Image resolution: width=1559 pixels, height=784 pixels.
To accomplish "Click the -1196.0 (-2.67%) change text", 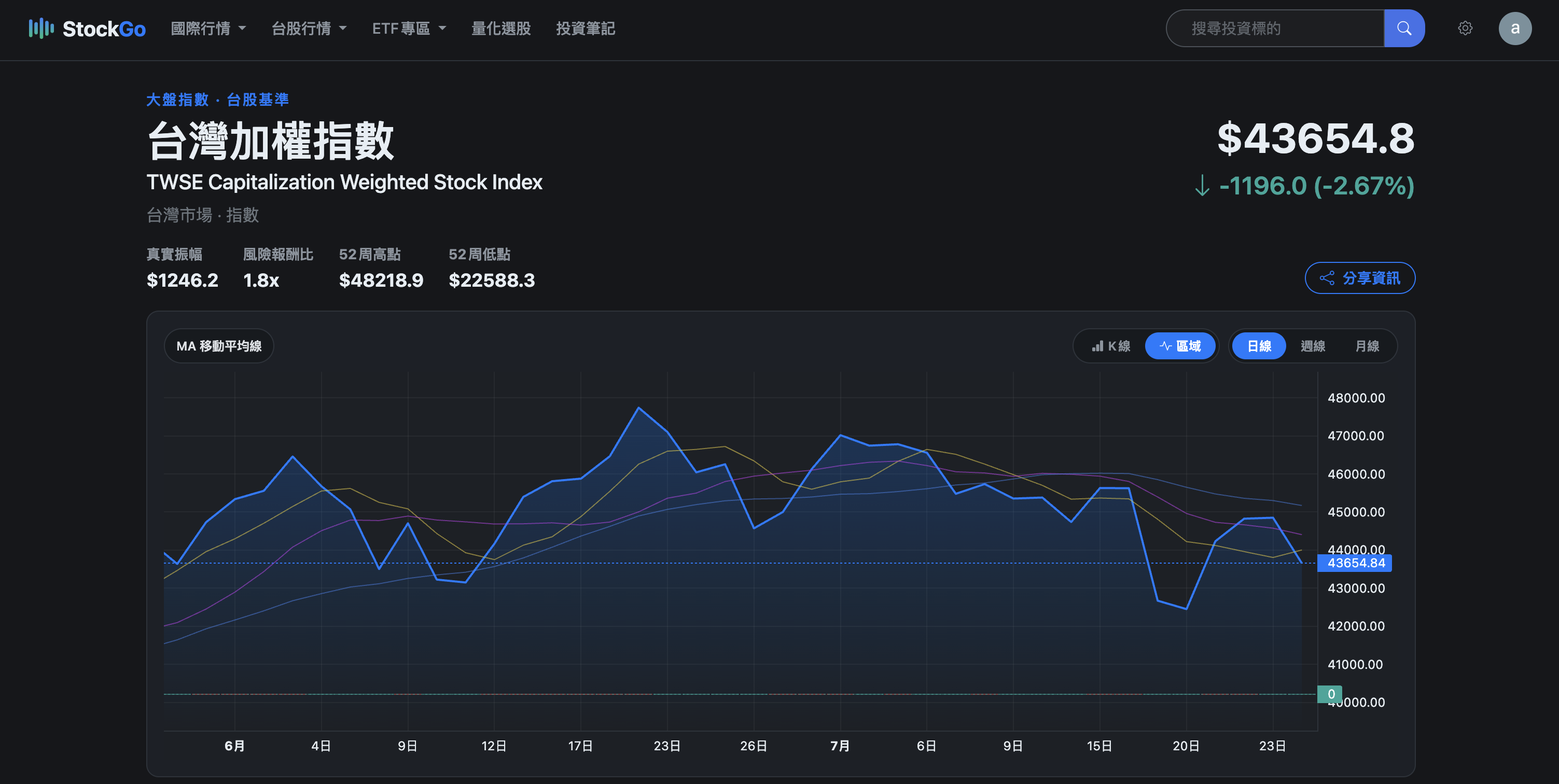I will click(1316, 186).
